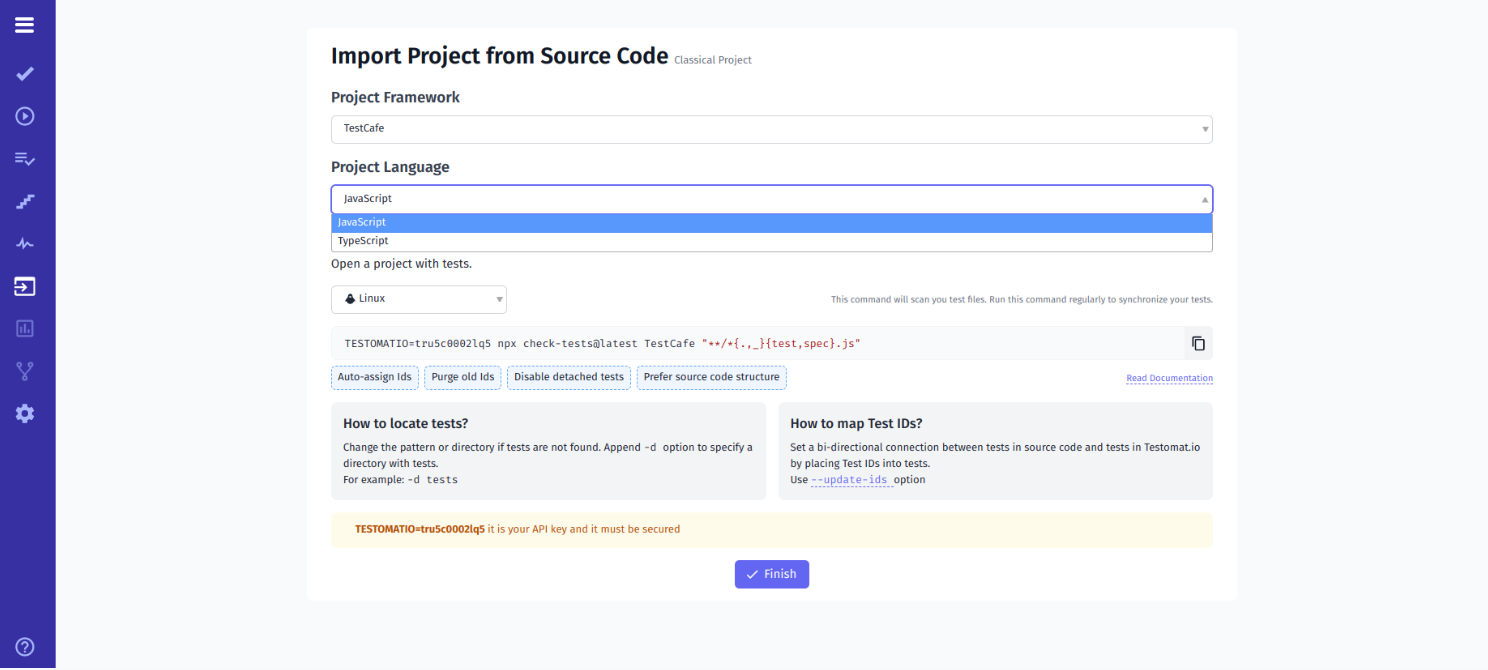
Task: Open the pulse activity icon in sidebar
Action: (x=24, y=243)
